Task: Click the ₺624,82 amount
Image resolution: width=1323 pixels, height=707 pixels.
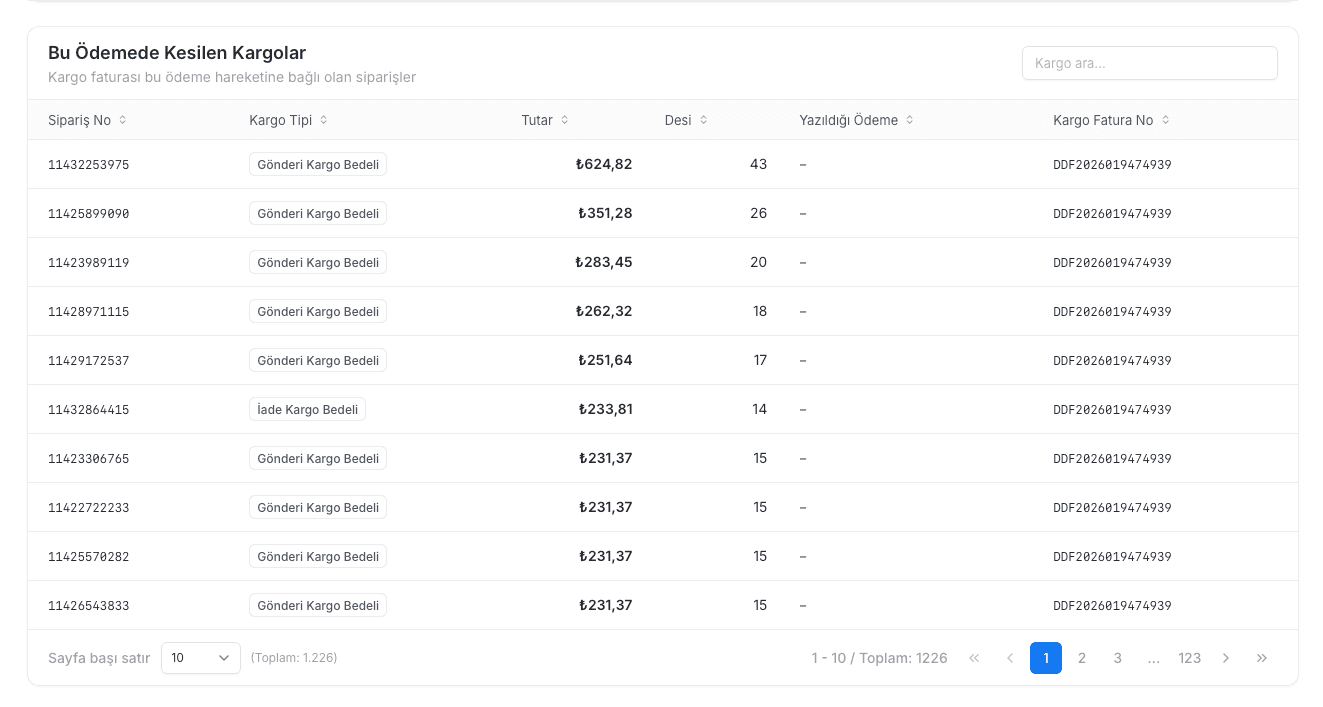Action: 604,164
